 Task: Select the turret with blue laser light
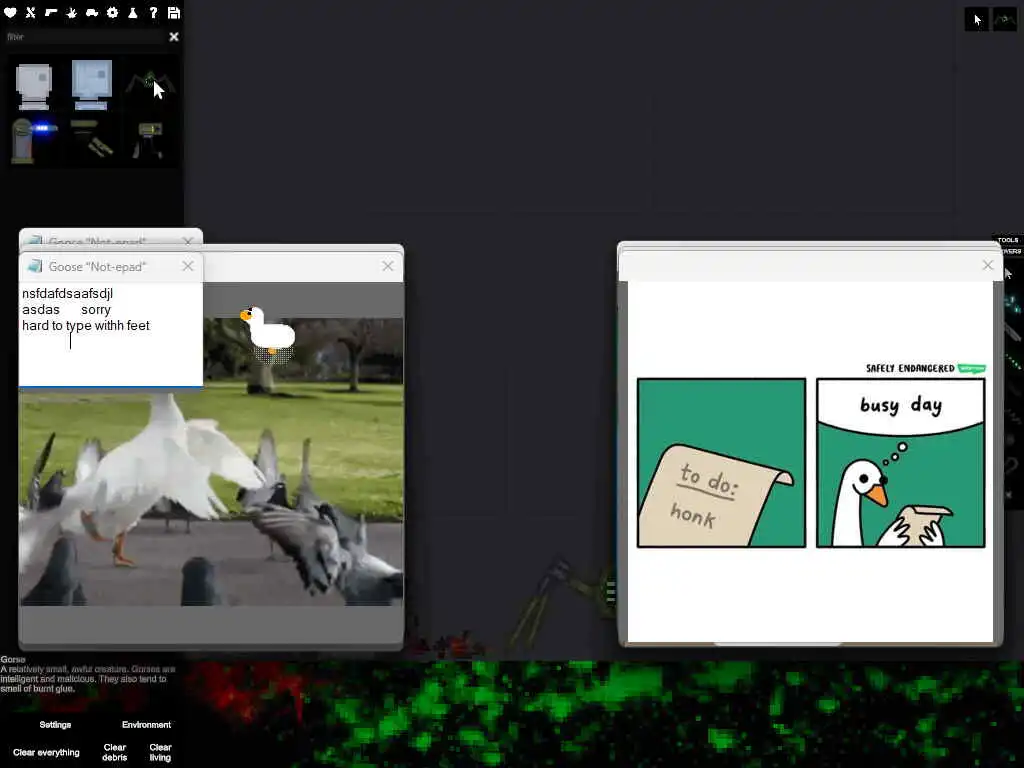point(33,140)
